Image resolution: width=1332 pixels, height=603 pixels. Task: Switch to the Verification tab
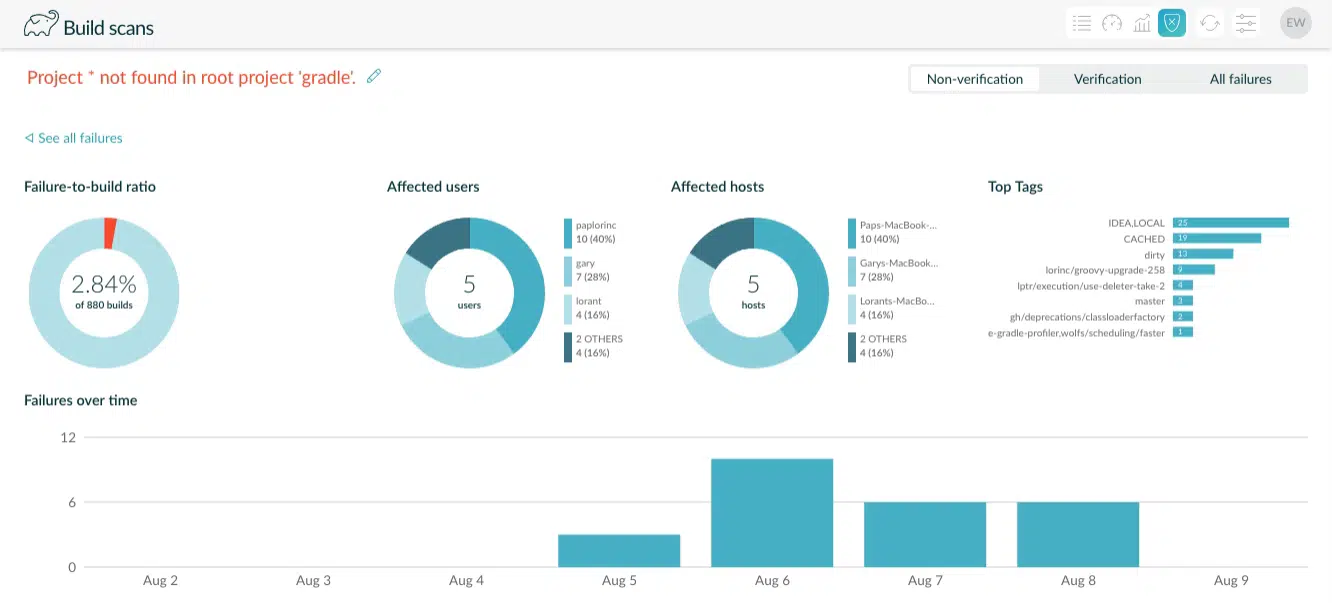click(1107, 78)
